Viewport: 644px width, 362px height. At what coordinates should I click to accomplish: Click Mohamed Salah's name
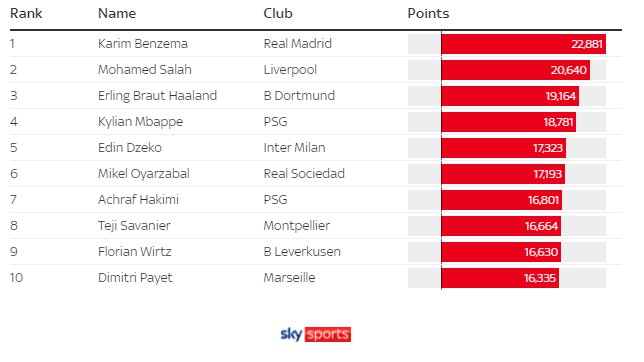coord(145,69)
